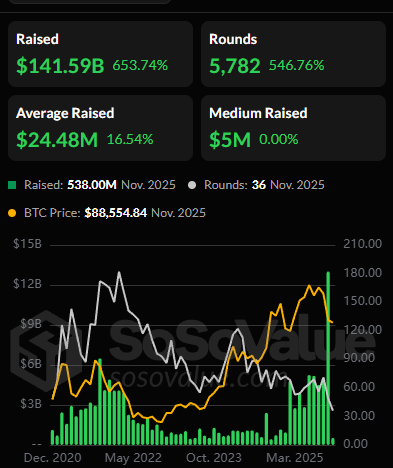Click the last small green bar

click(333, 442)
